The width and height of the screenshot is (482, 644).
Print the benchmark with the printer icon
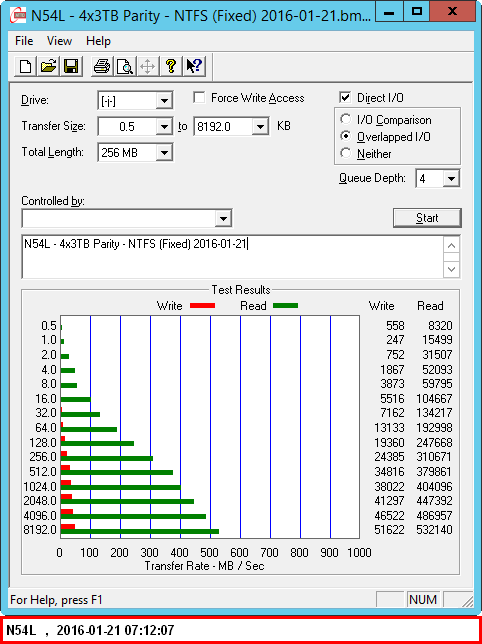(102, 66)
